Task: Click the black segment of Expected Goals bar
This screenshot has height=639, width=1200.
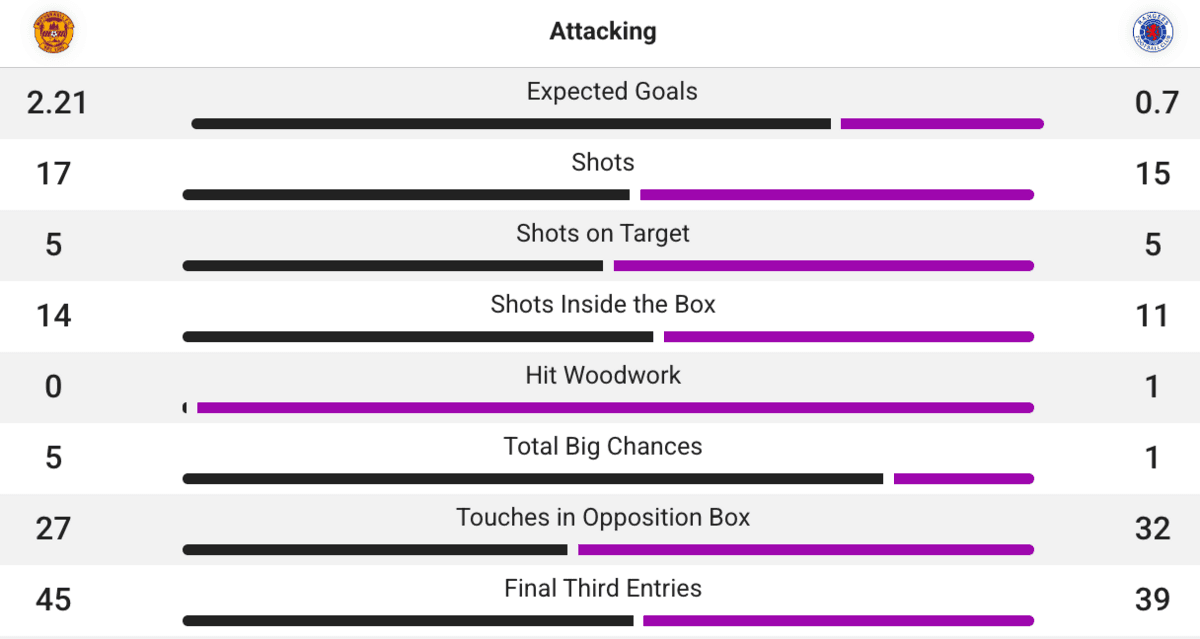Action: [510, 124]
